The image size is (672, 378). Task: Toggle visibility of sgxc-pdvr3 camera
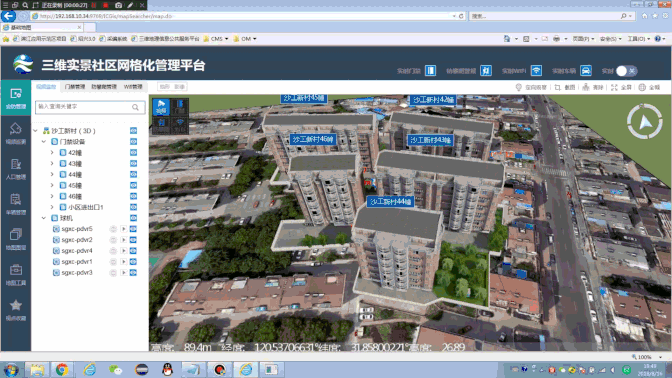click(x=133, y=273)
